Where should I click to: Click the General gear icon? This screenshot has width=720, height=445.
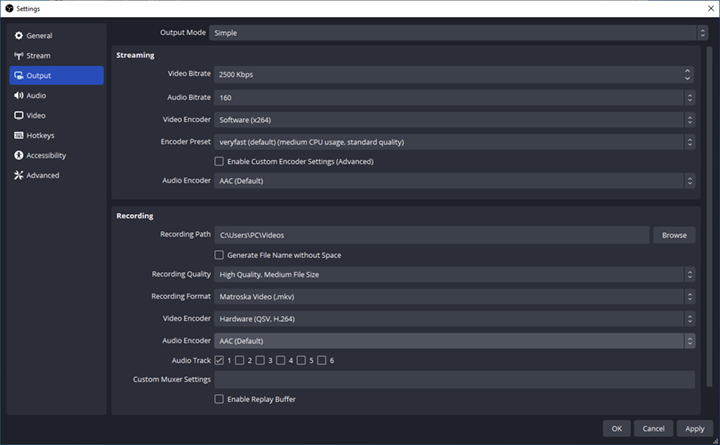18,35
